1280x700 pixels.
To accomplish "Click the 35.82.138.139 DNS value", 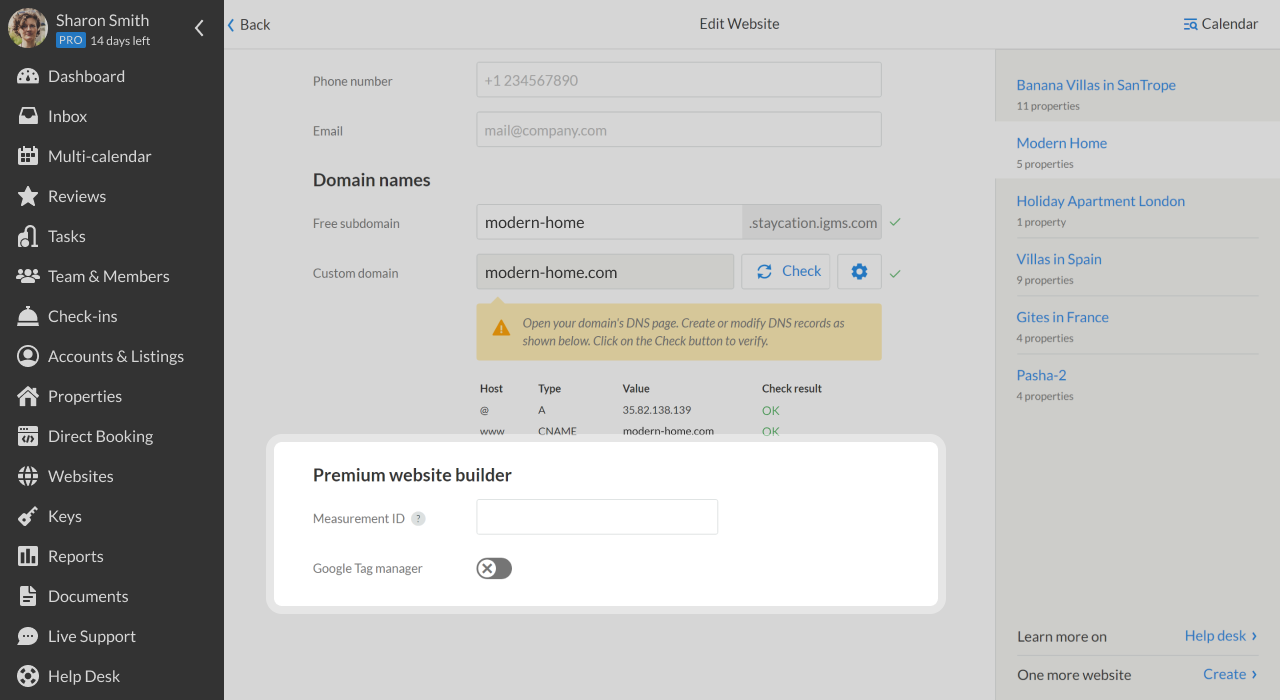I will coord(657,410).
